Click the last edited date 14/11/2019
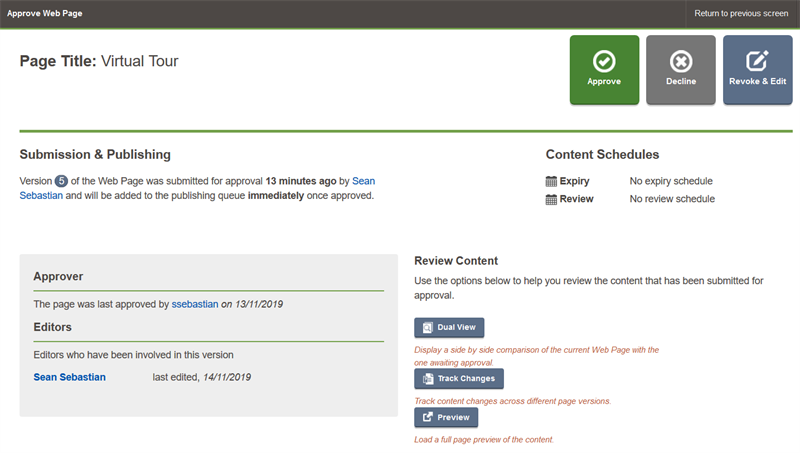 [x=226, y=377]
